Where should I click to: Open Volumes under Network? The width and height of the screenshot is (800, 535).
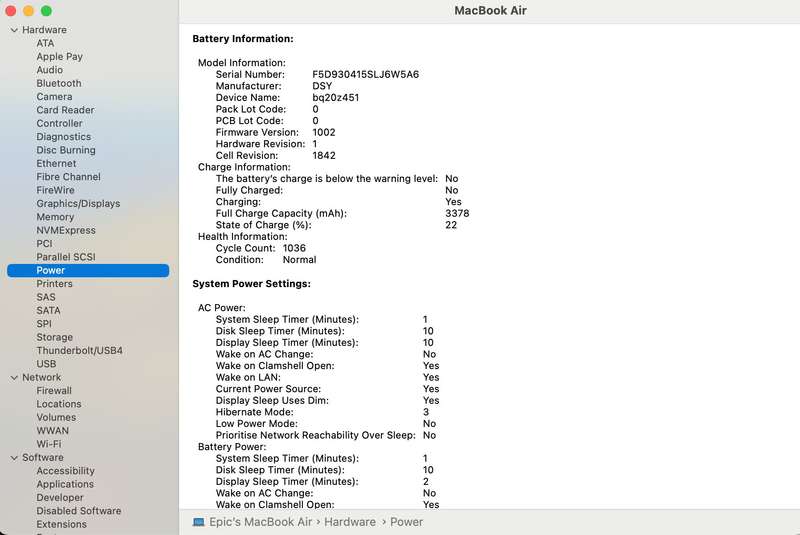pyautogui.click(x=56, y=417)
